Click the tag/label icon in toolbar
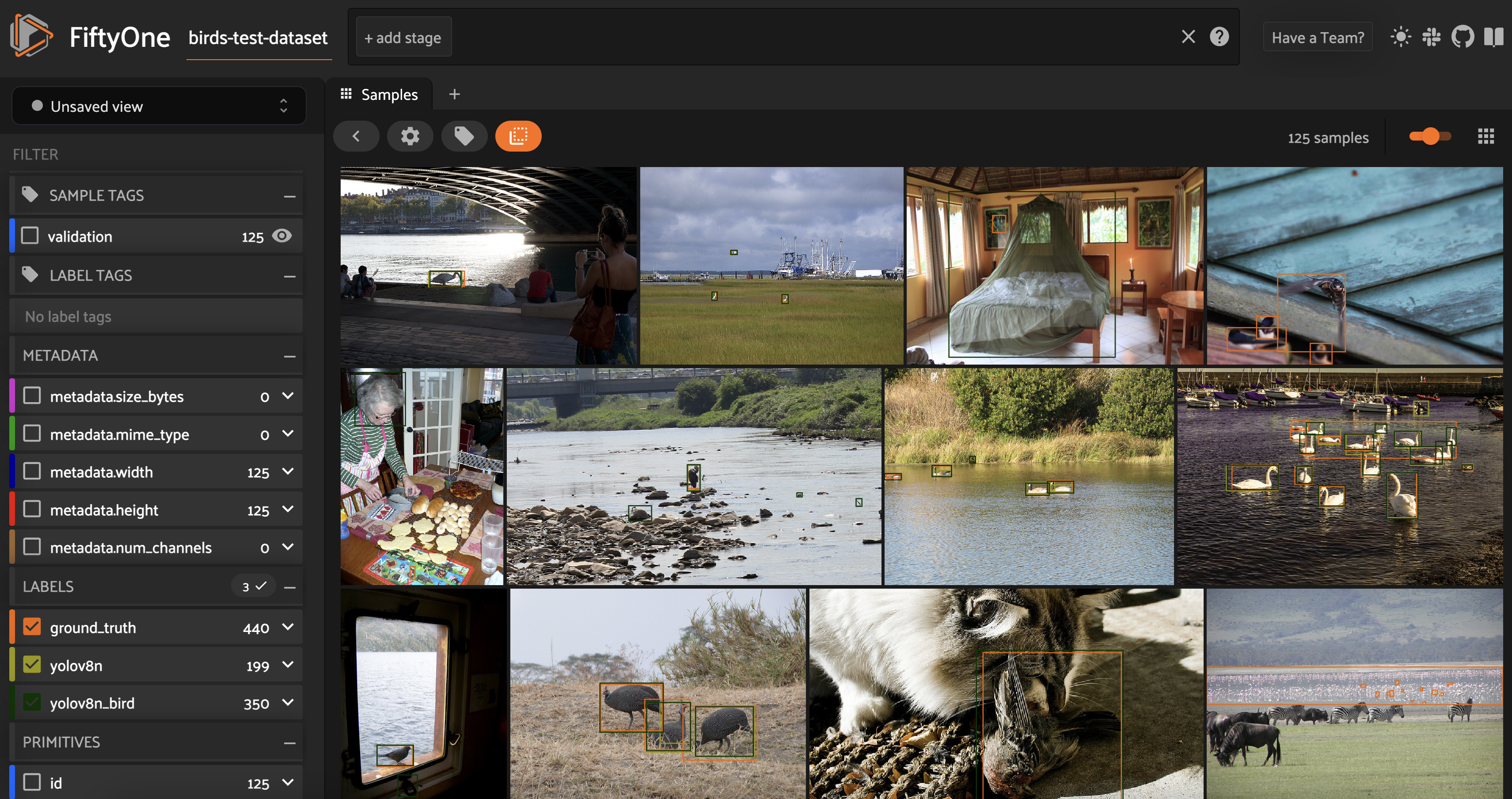The image size is (1512, 799). coord(464,136)
